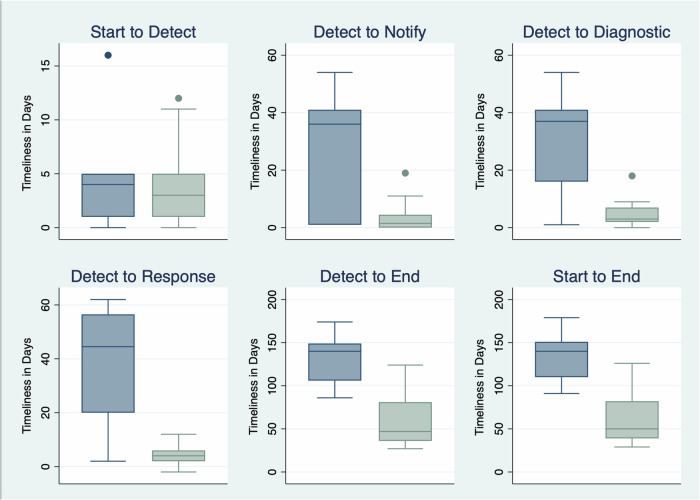Screen dimensions: 700x500
Task: Select the blue box in Start to End plot
Action: pyautogui.click(x=562, y=359)
